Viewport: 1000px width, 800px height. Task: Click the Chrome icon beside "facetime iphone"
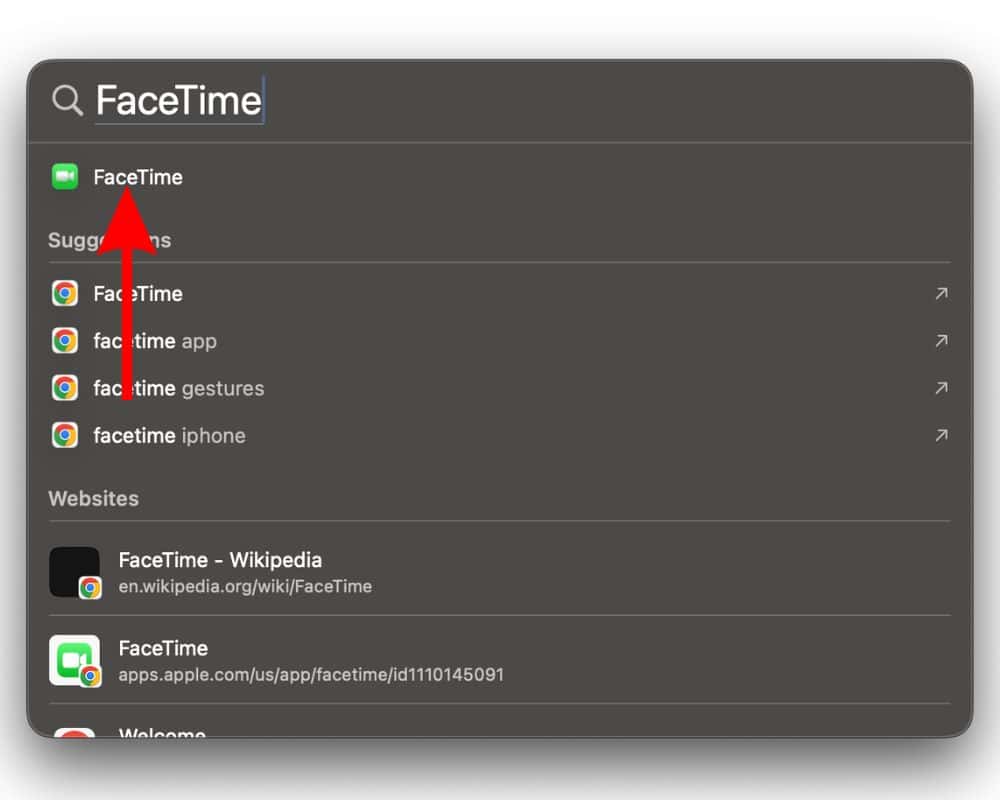pos(65,435)
